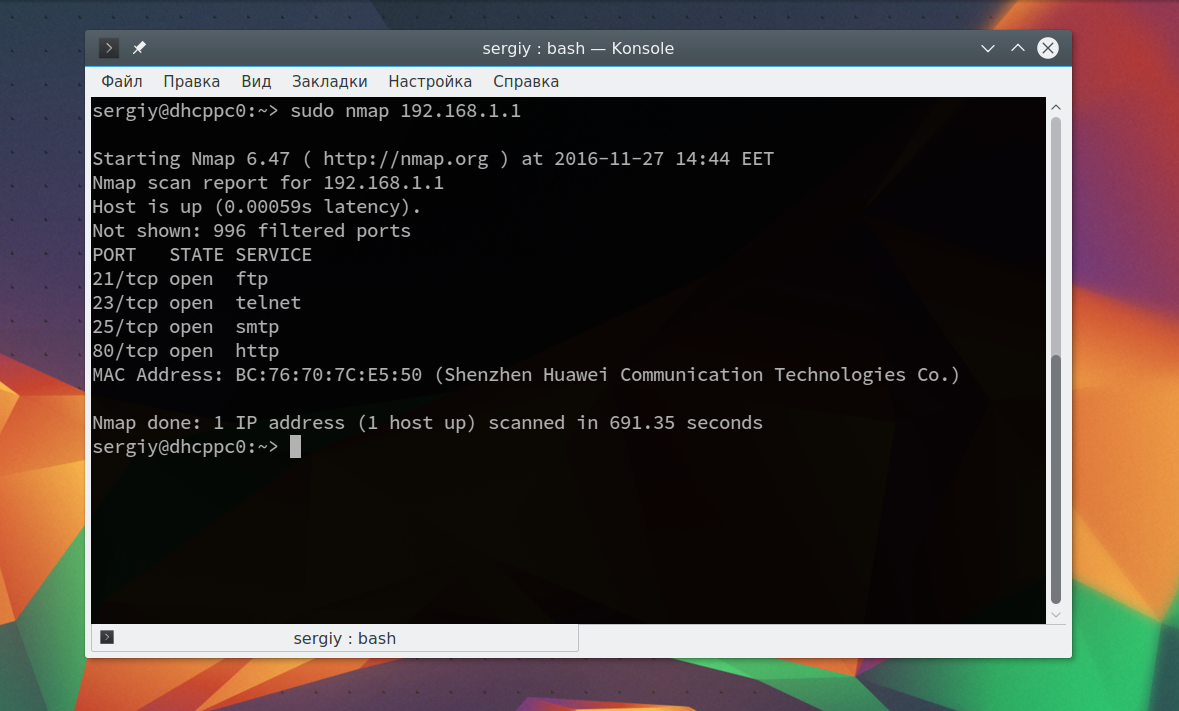1179x711 pixels.
Task: Click the '21/tcp open ftp' row
Action: [180, 279]
